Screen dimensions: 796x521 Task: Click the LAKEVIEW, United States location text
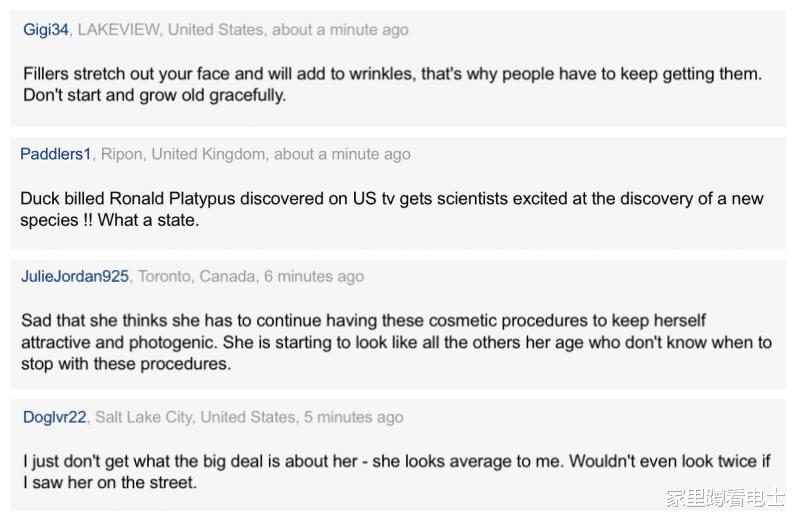click(x=169, y=30)
